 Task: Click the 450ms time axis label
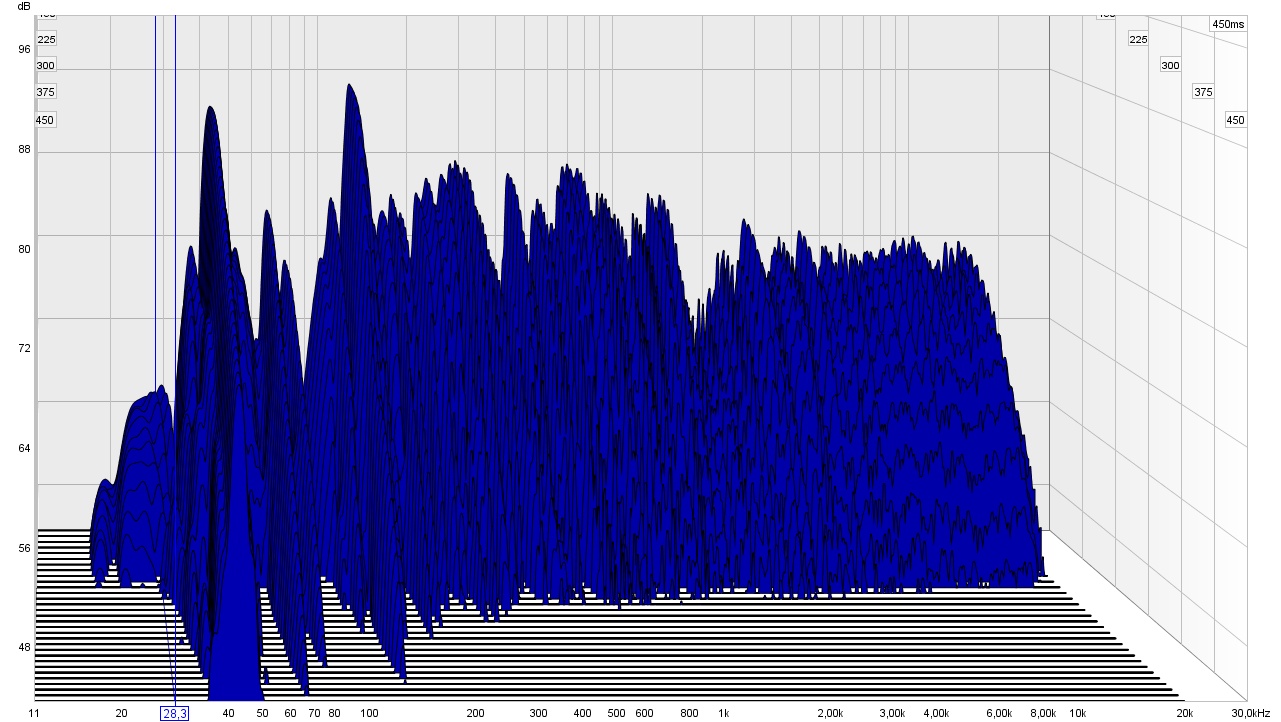(x=1228, y=24)
